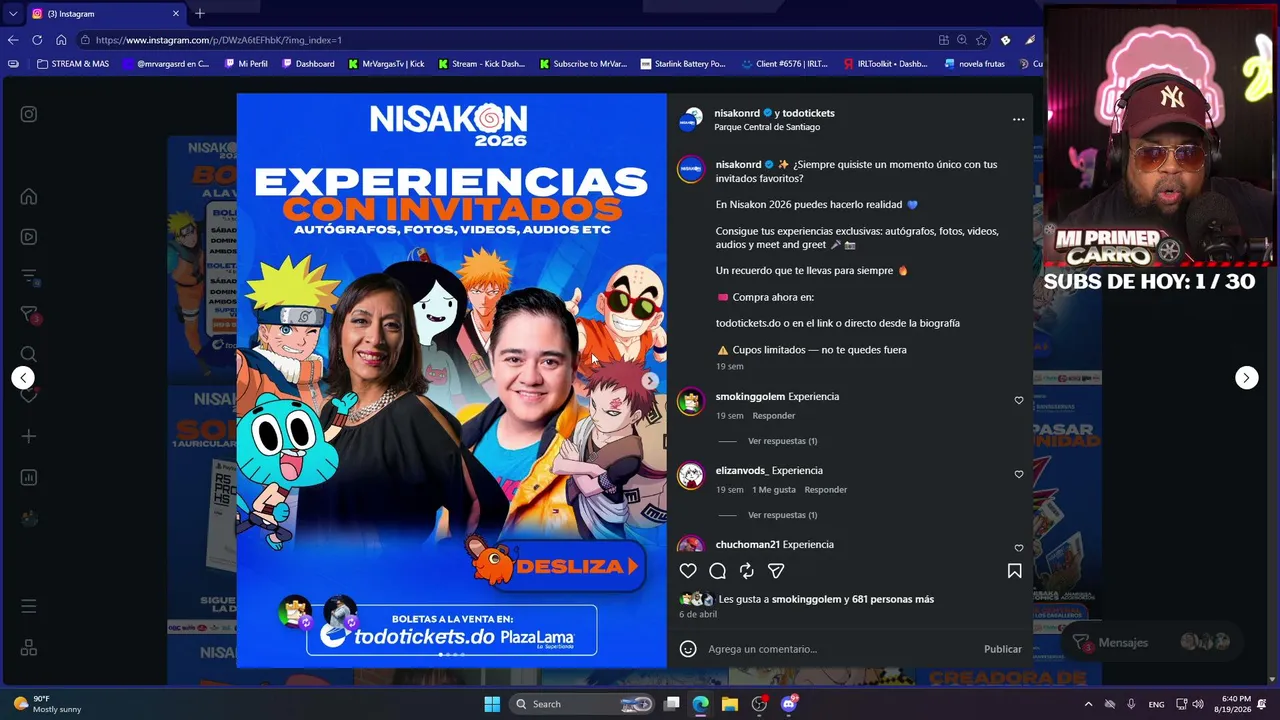
Task: Open Discord from the taskbar
Action: click(789, 704)
